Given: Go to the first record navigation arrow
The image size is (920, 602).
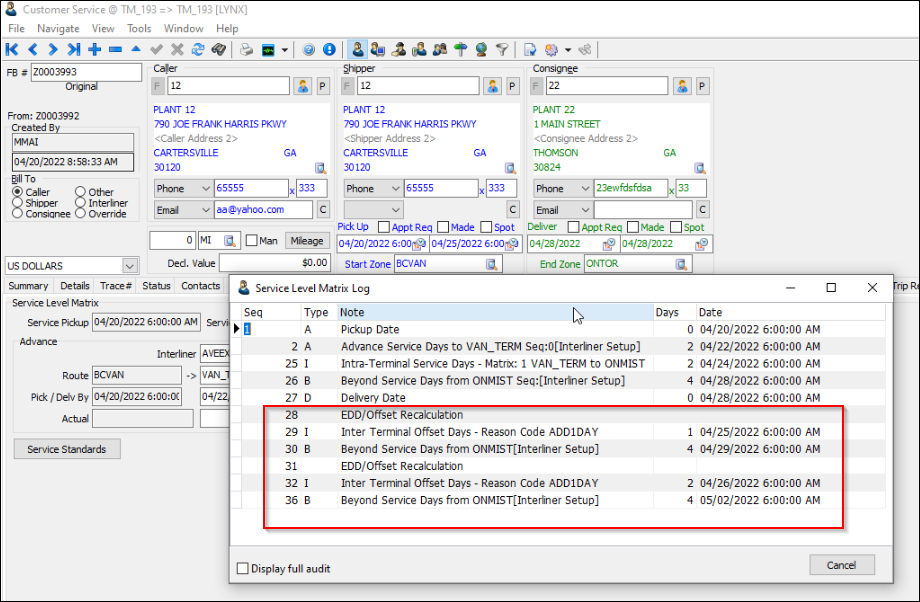Looking at the screenshot, I should coord(12,49).
